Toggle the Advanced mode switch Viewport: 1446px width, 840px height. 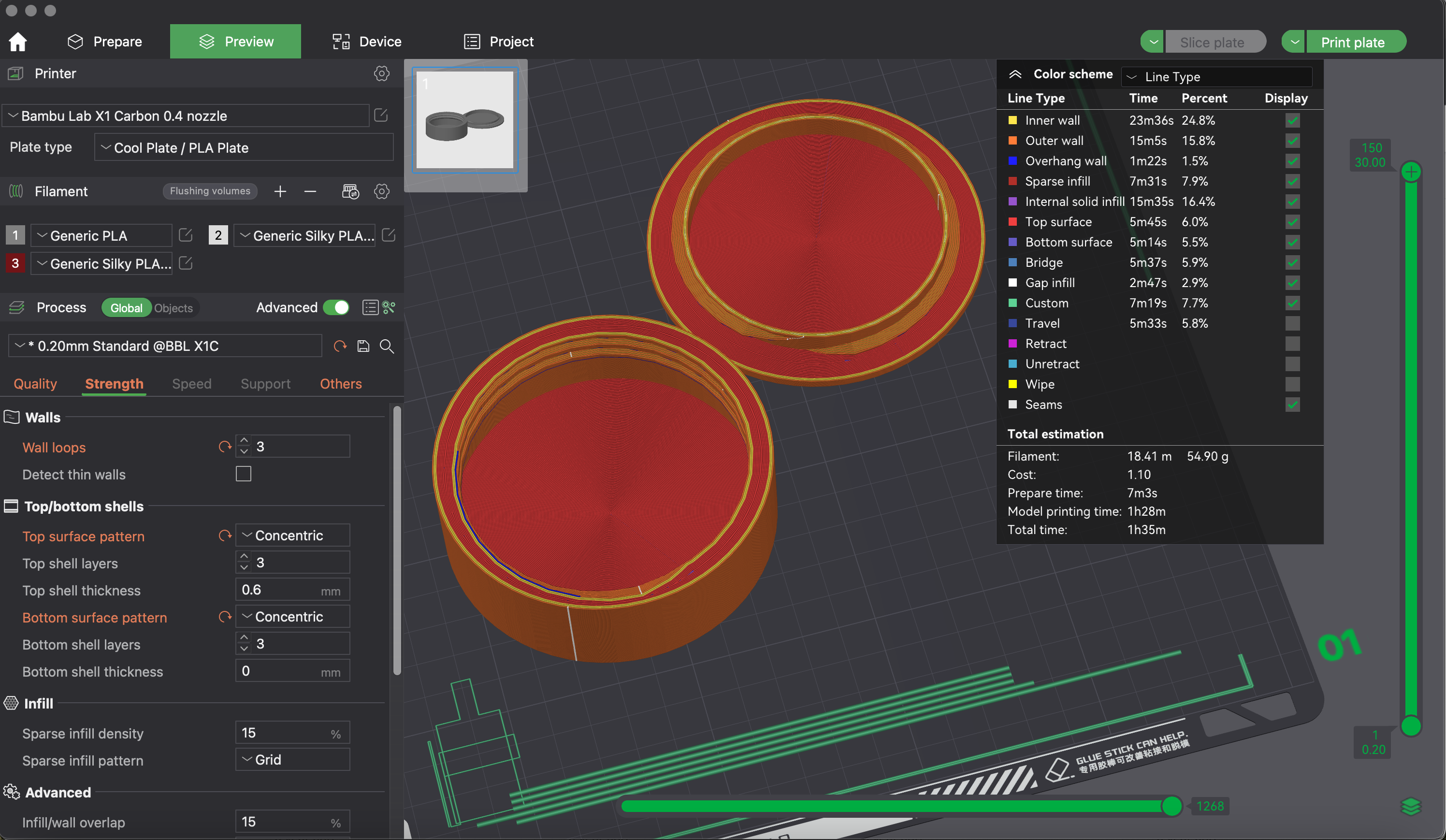336,307
